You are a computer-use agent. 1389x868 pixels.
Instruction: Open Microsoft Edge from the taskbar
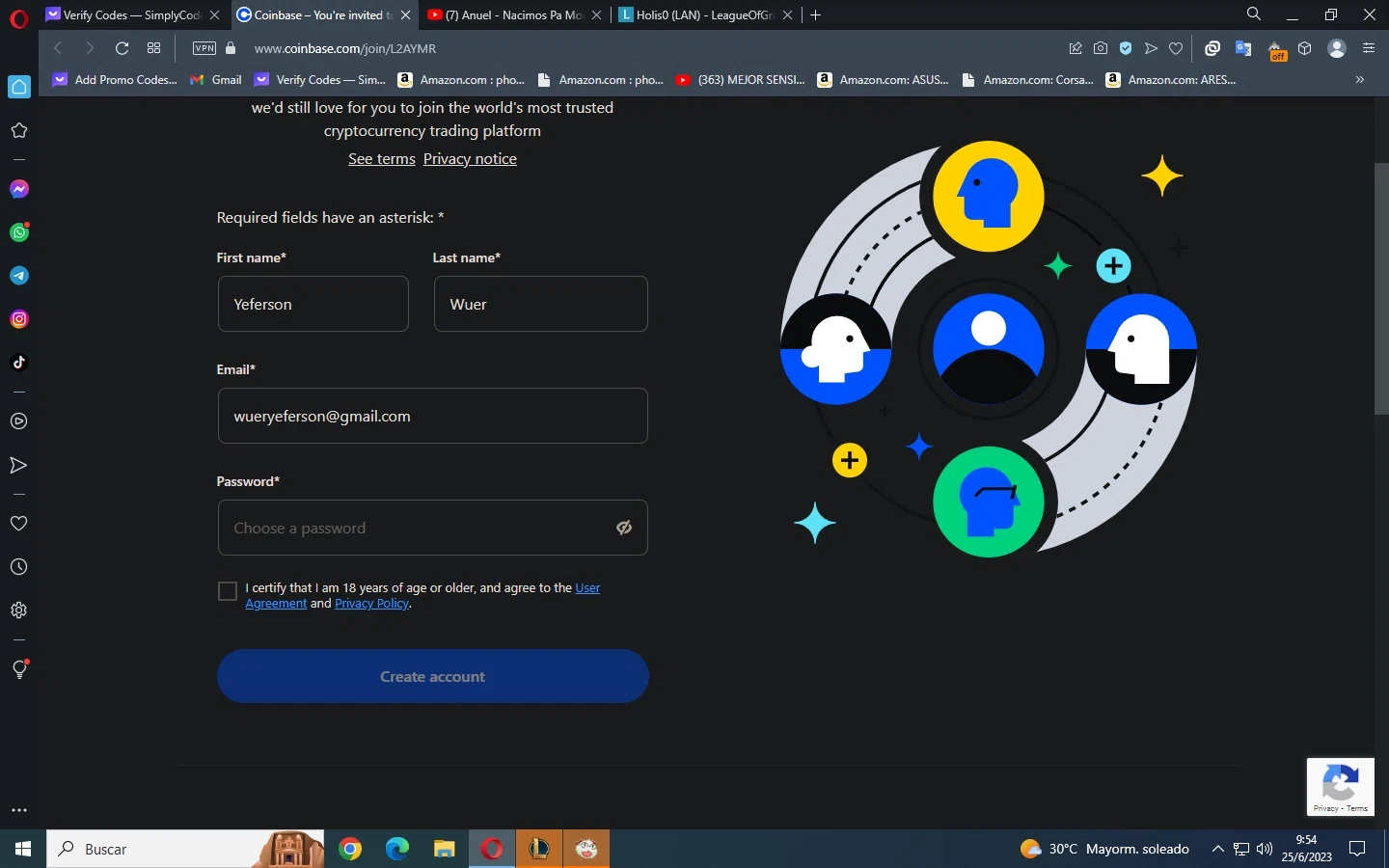[397, 849]
